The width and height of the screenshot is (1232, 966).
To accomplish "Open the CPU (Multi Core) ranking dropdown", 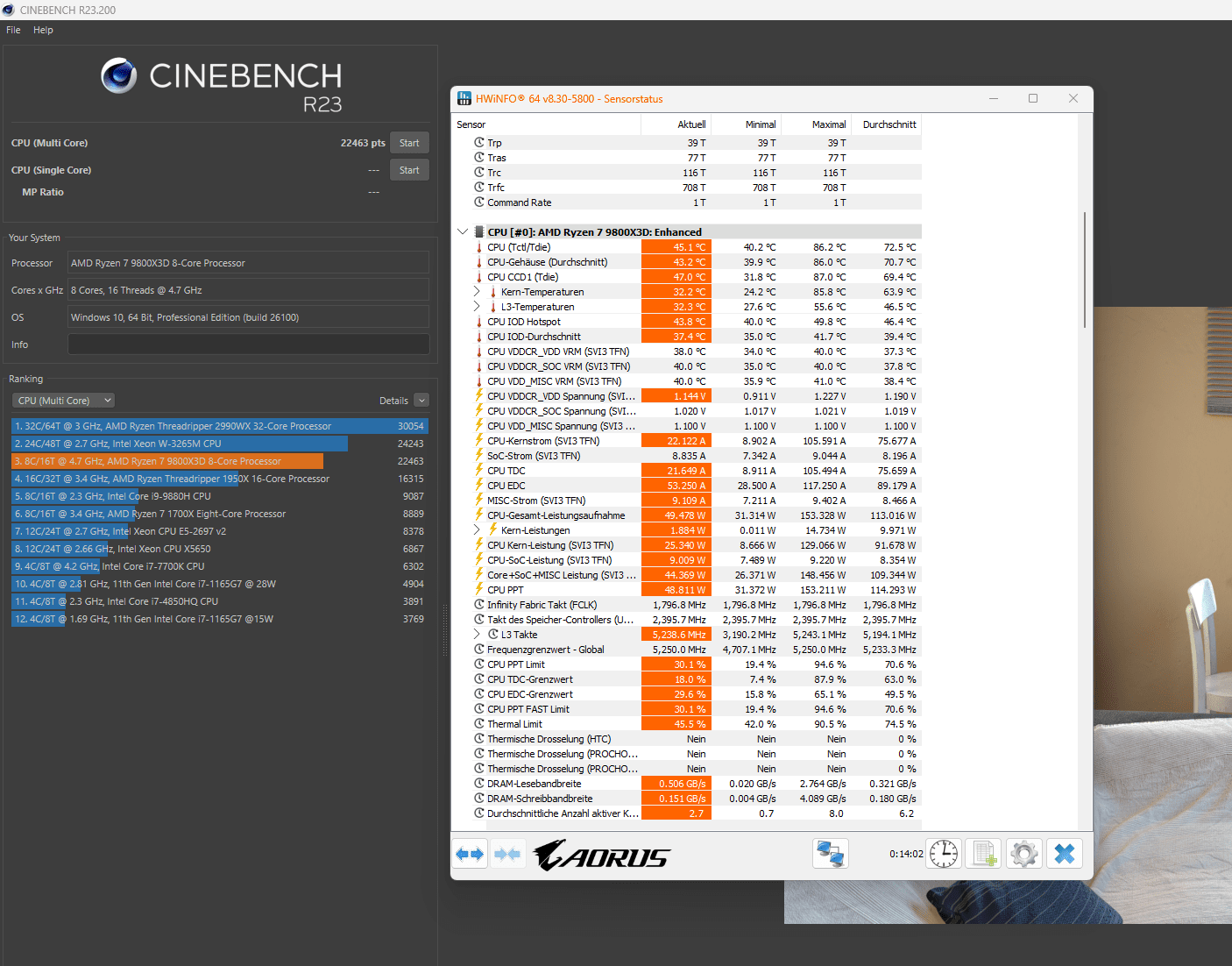I will 63,401.
